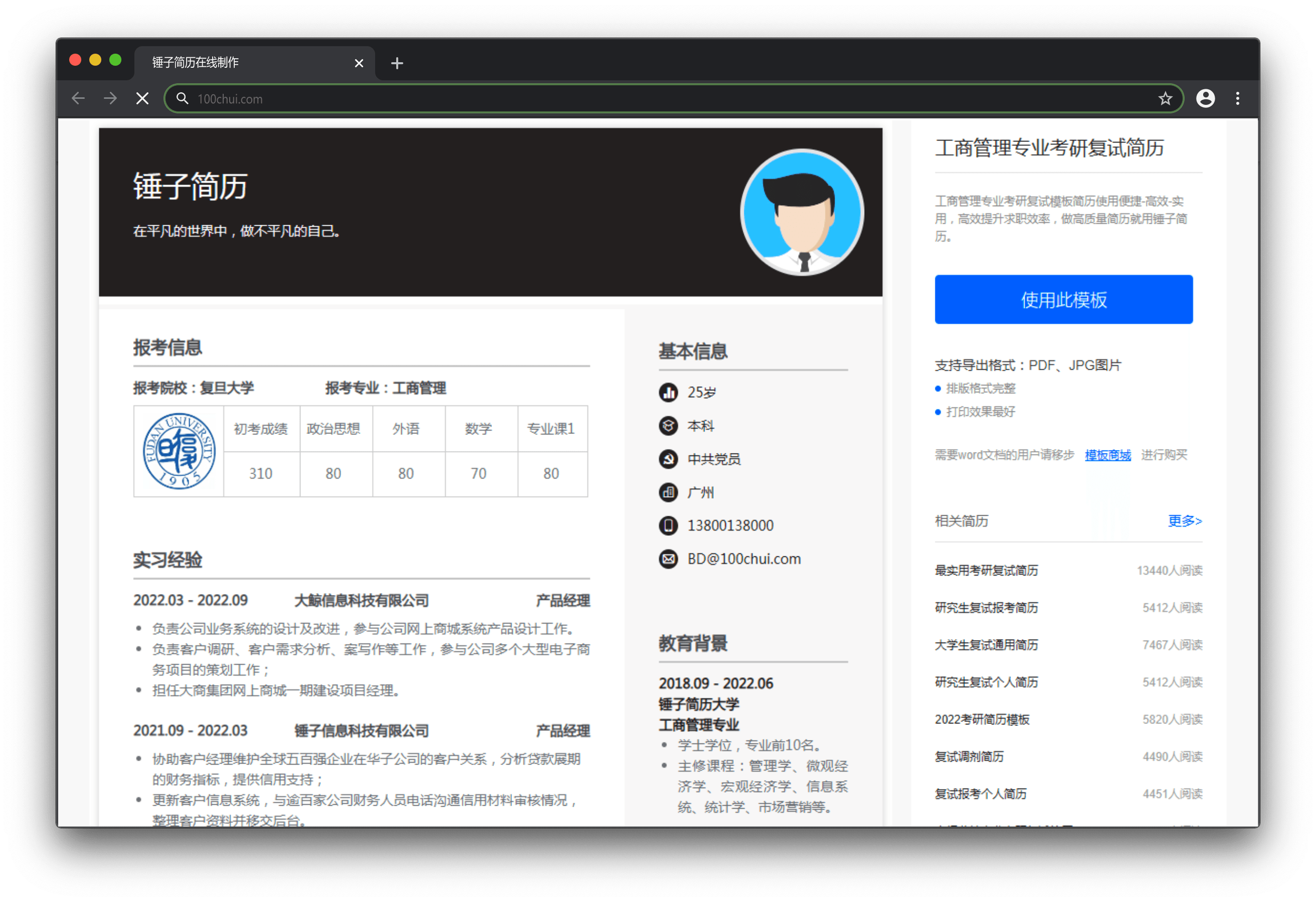Click the 310 score cell
The height and width of the screenshot is (902, 1316).
click(x=260, y=473)
